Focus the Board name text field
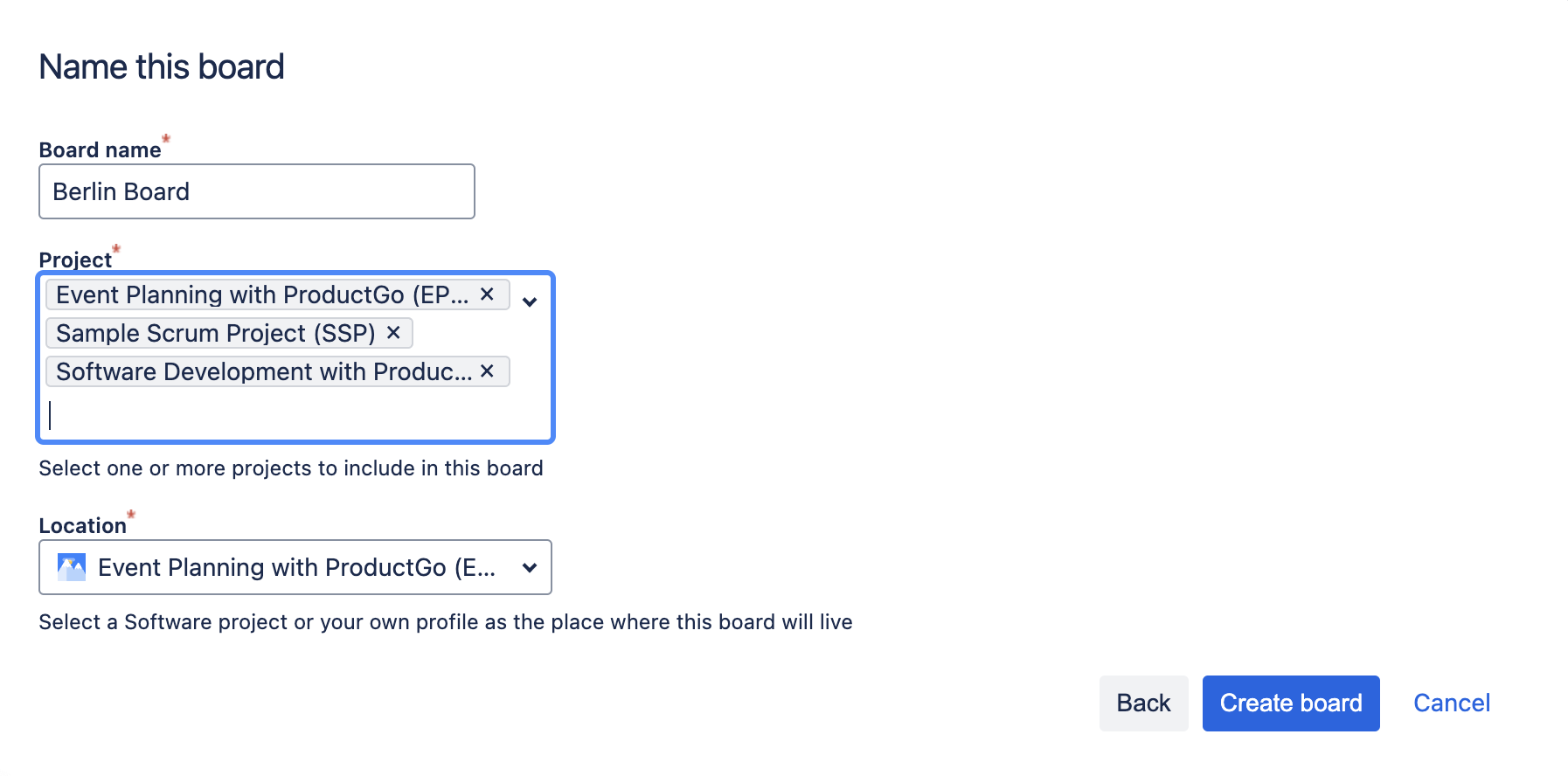This screenshot has height=776, width=1568. (x=257, y=192)
